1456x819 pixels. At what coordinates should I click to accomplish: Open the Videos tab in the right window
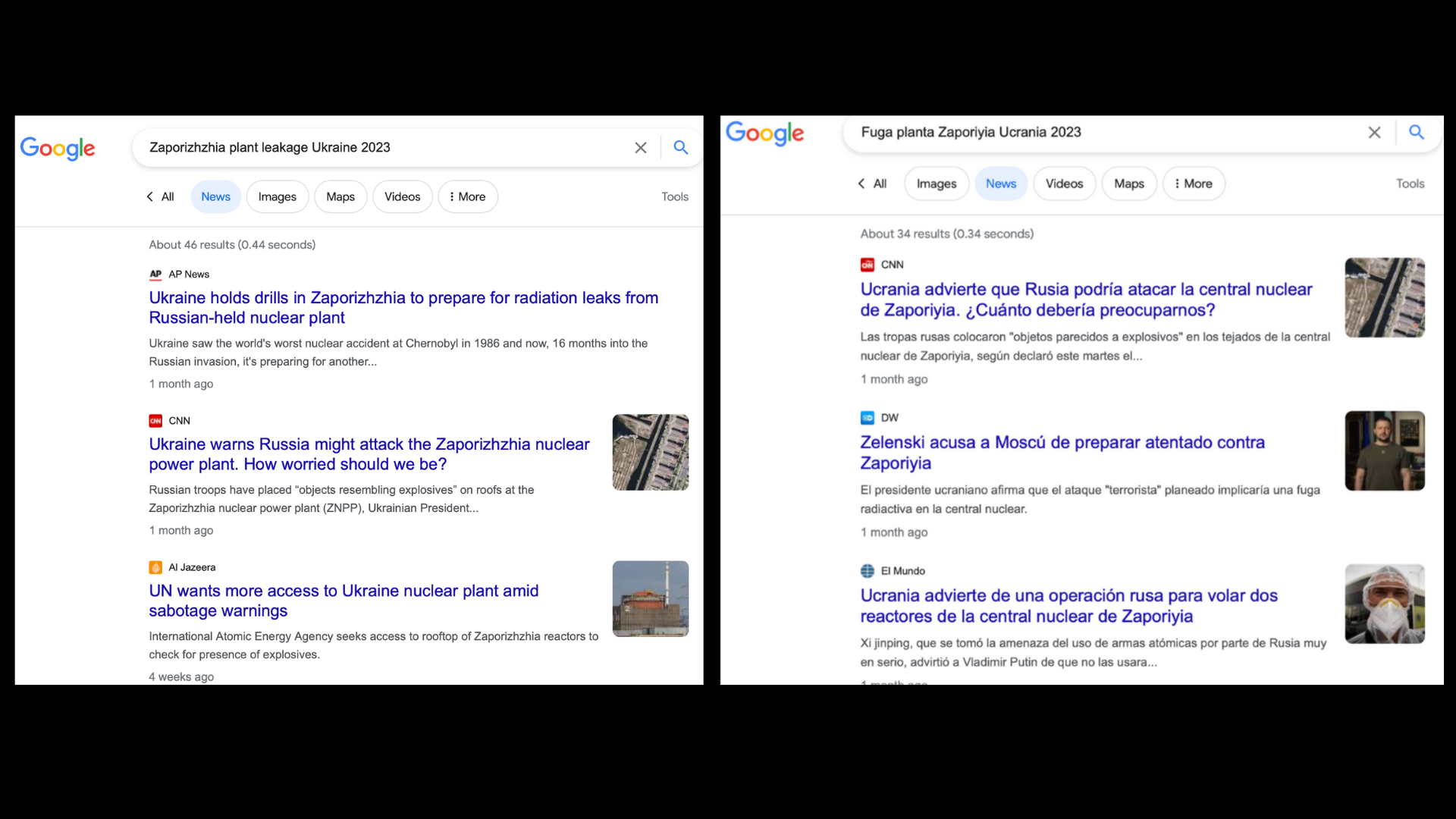1065,184
